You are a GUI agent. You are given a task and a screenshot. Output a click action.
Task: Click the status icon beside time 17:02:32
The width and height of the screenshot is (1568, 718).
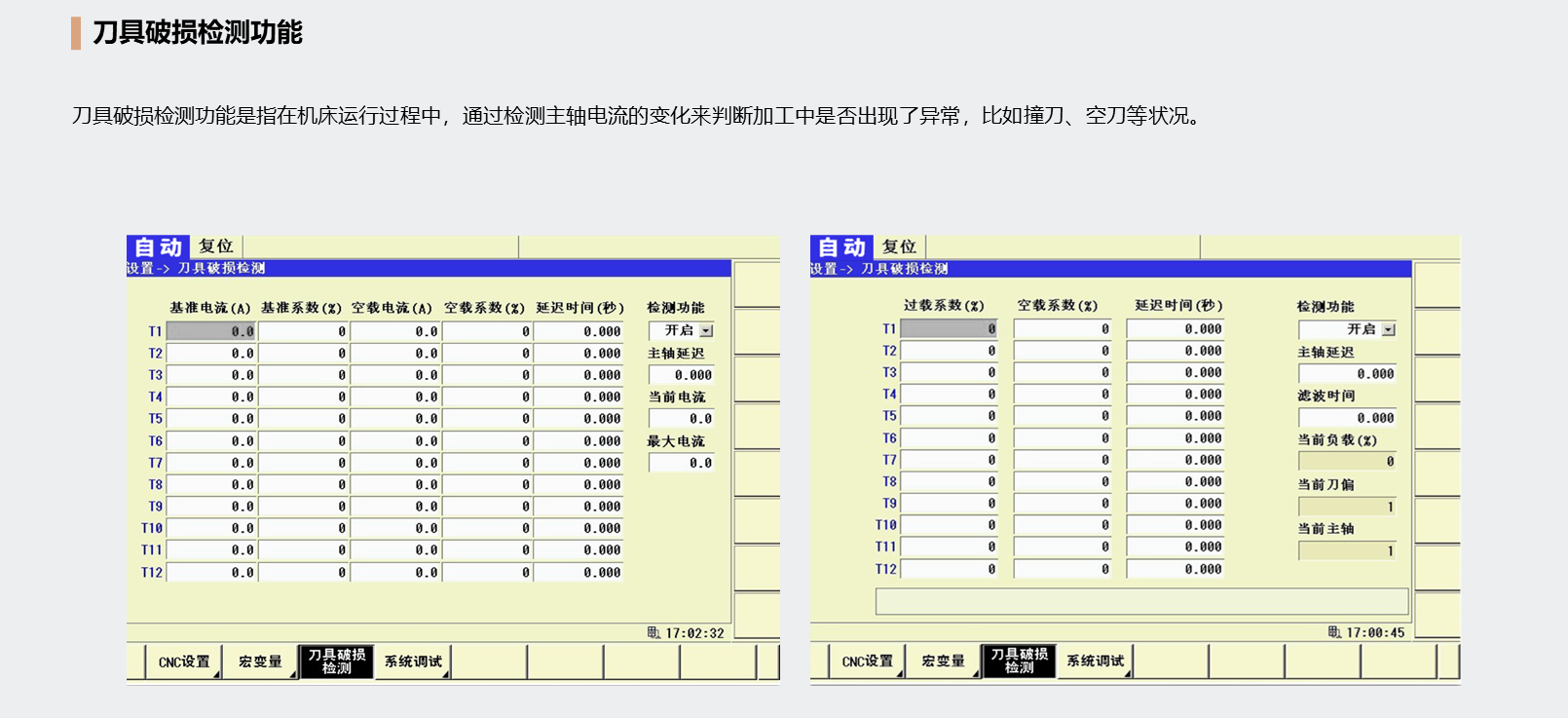(653, 633)
